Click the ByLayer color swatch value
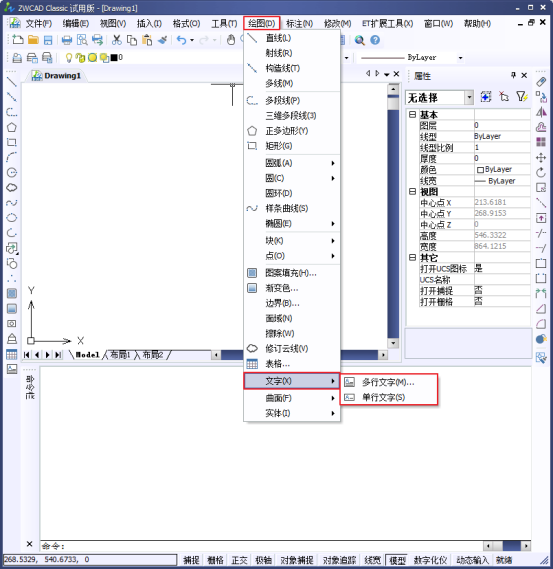Image resolution: width=553 pixels, height=569 pixels. [x=502, y=169]
